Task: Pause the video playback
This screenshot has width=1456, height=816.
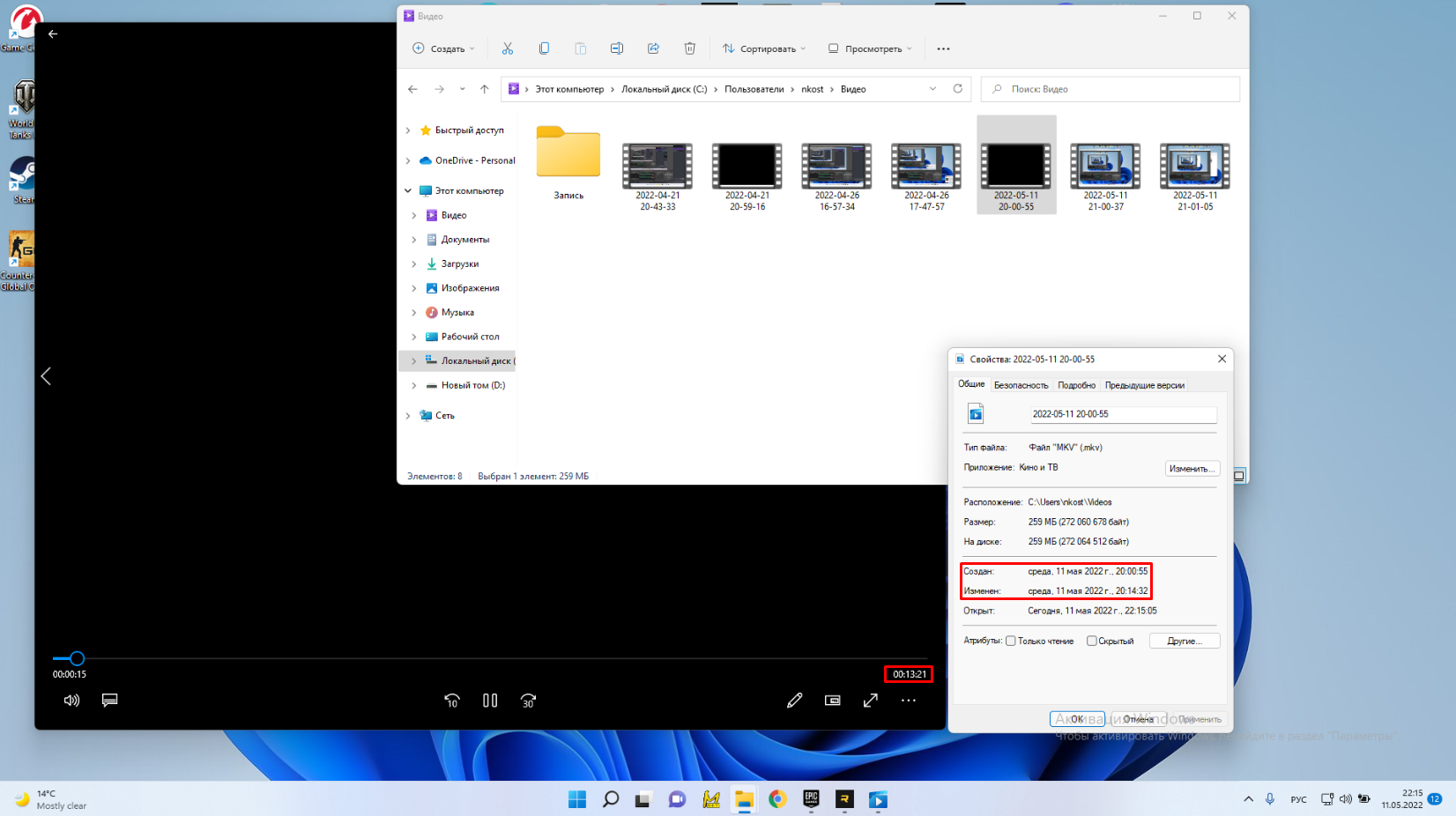Action: tap(490, 701)
